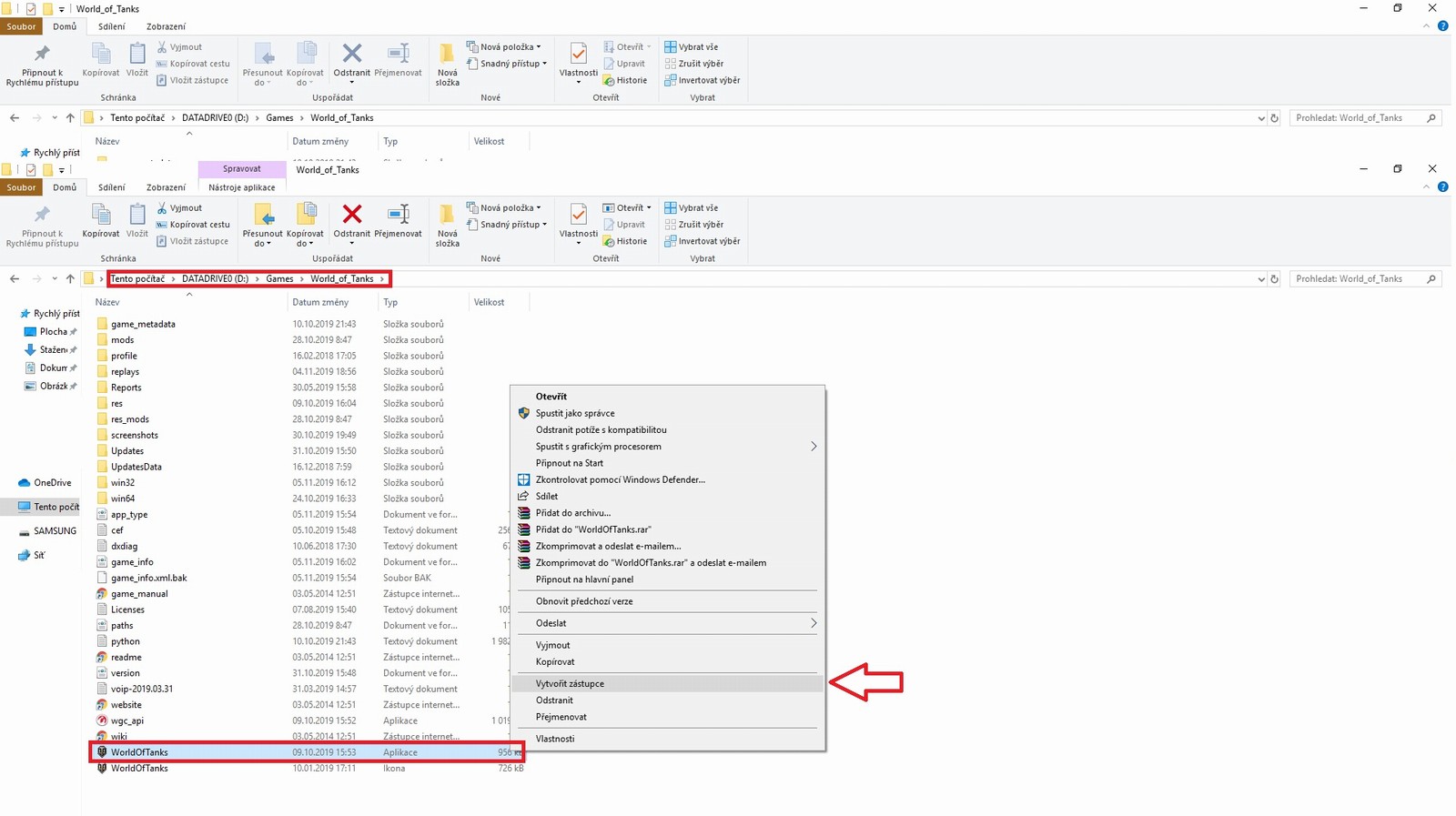Open Nová položka dropdown in lower window ribbon
Image resolution: width=1456 pixels, height=816 pixels.
(x=508, y=208)
